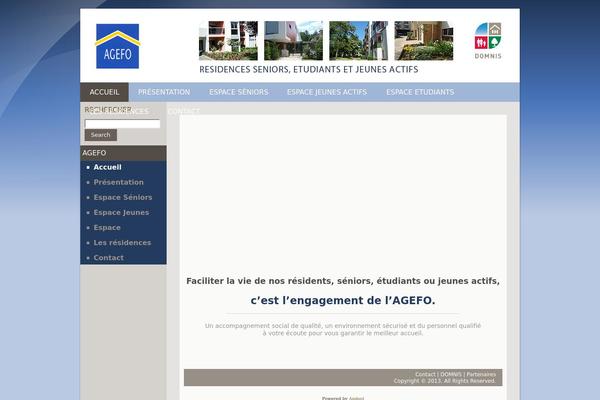Open Présentation in the AGEFO sidebar menu
Viewport: 600px width, 400px height.
click(119, 182)
